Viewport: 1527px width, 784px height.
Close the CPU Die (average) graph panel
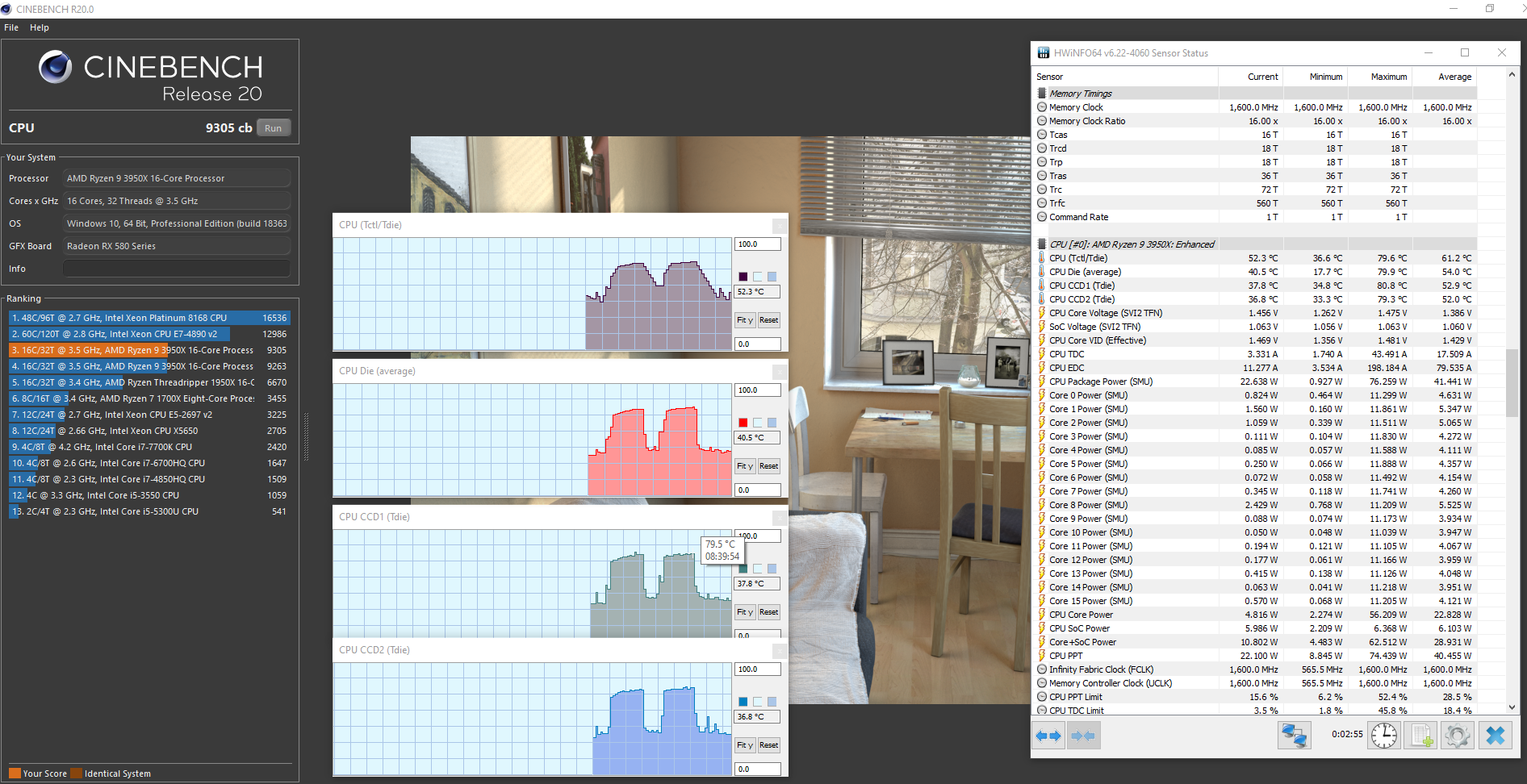[x=779, y=372]
